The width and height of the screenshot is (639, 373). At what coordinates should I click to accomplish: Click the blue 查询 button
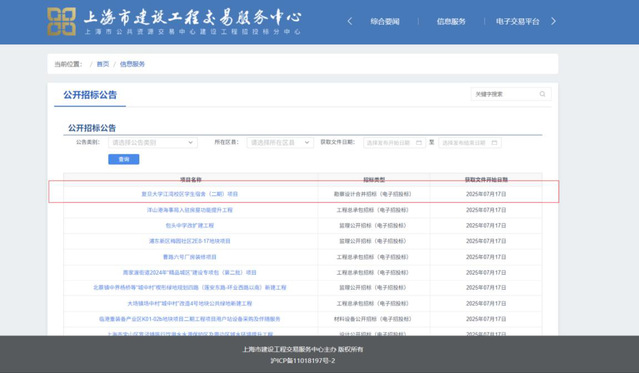tap(124, 159)
